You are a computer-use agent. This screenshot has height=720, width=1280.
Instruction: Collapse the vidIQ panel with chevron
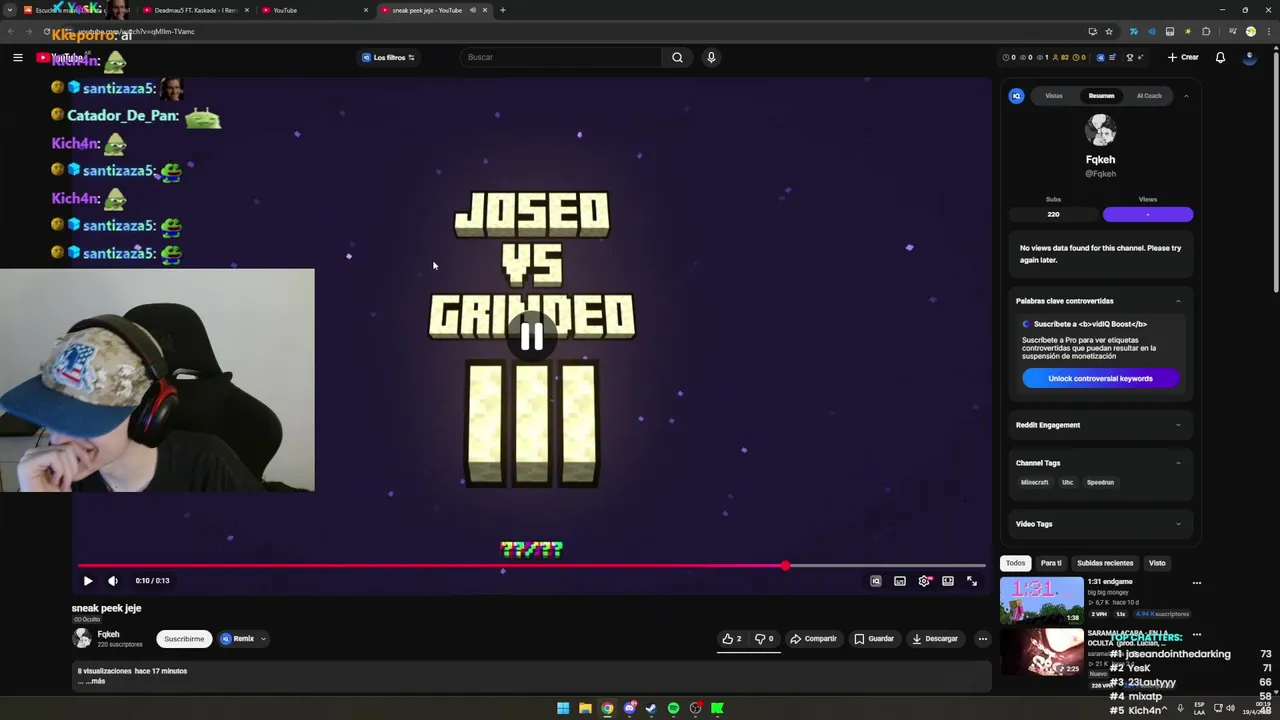pos(1186,96)
